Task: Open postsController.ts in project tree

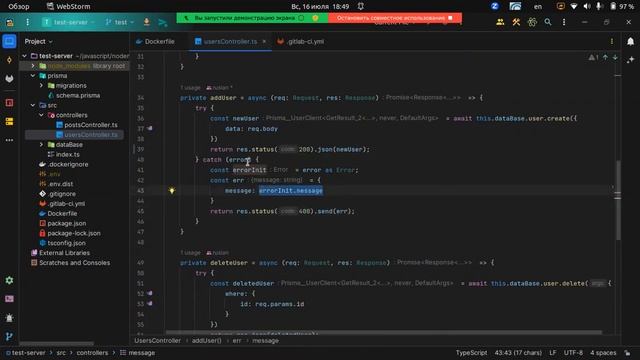Action: 87,125
